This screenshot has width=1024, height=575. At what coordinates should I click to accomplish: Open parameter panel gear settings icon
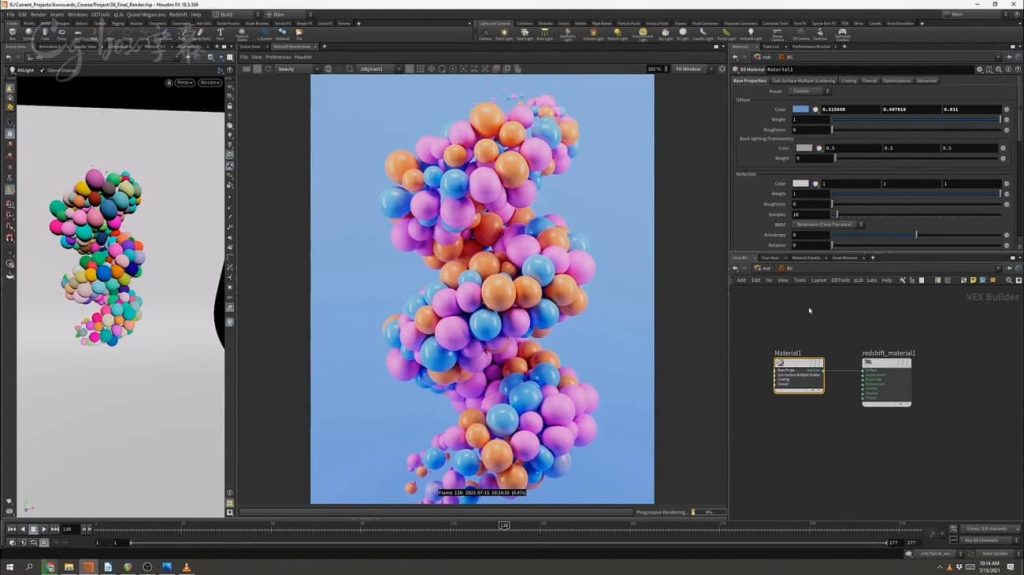tap(979, 69)
